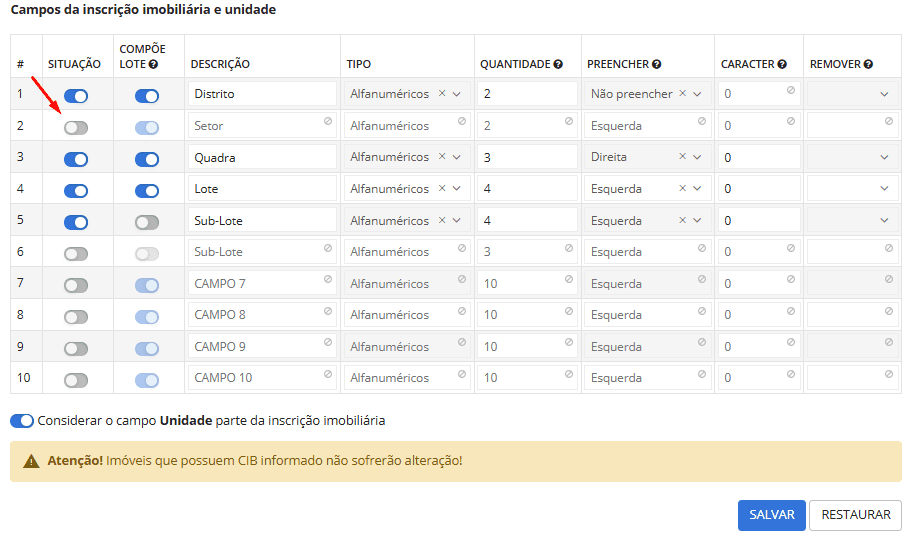View help icon for REMOVER column

pos(868,64)
